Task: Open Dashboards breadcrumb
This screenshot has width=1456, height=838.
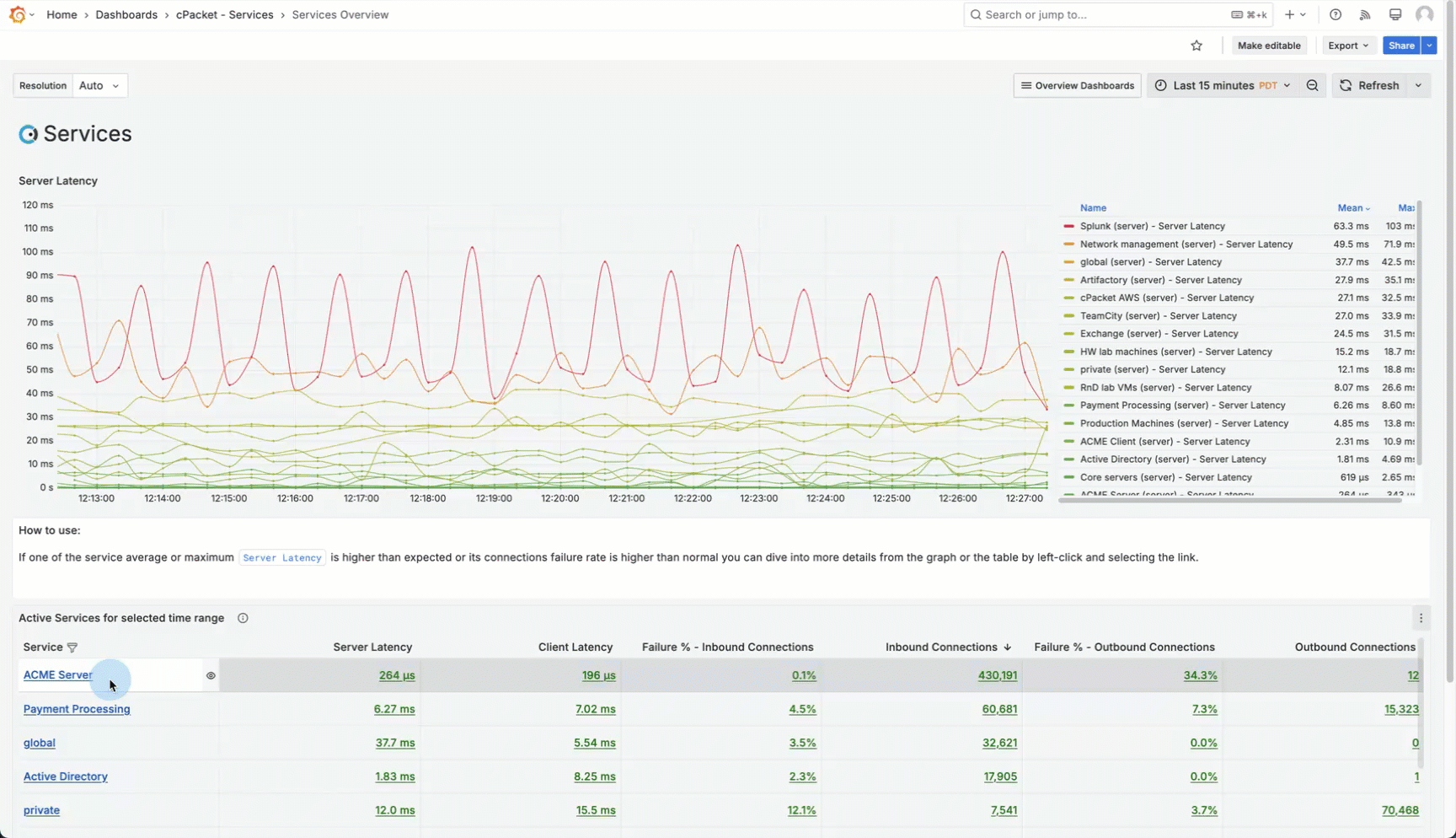Action: pos(126,14)
